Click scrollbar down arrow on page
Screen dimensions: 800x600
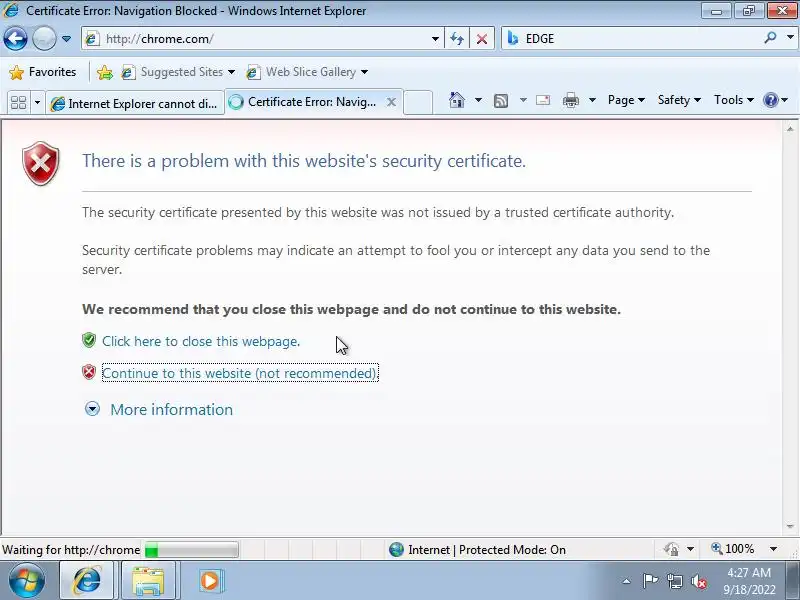tap(790, 526)
